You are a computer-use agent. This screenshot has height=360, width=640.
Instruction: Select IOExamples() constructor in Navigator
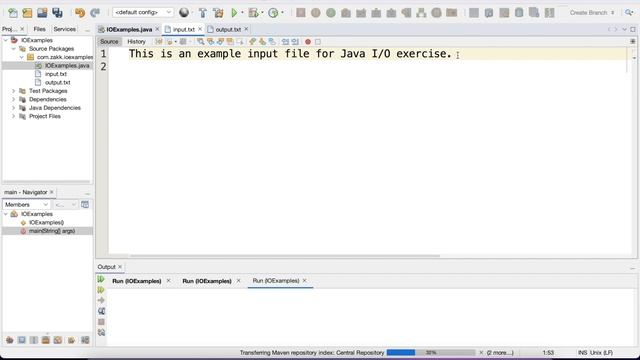46,222
